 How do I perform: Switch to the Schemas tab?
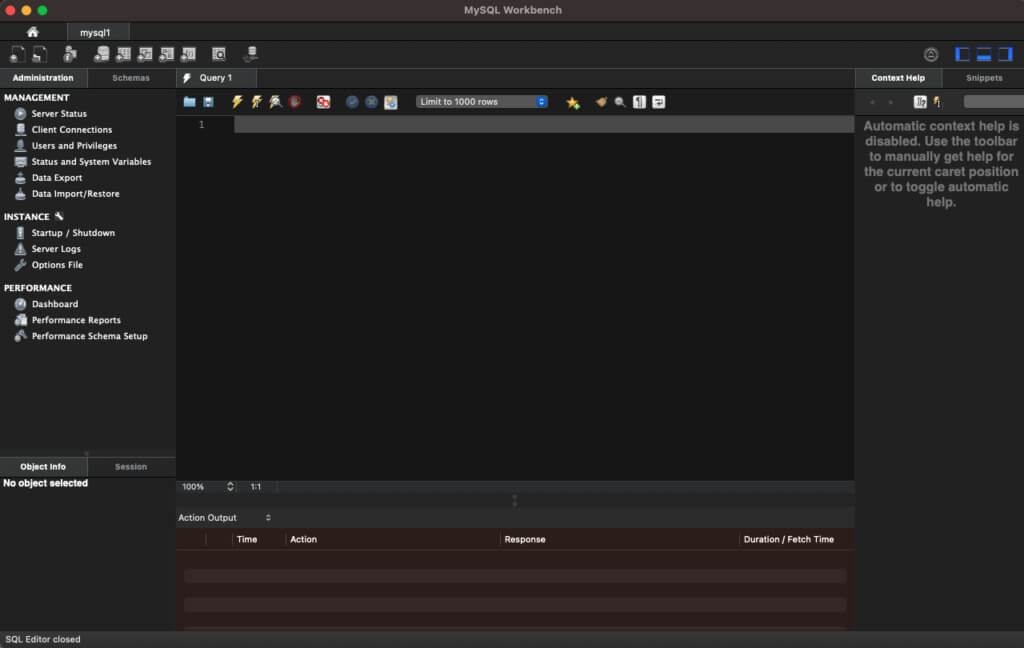131,77
